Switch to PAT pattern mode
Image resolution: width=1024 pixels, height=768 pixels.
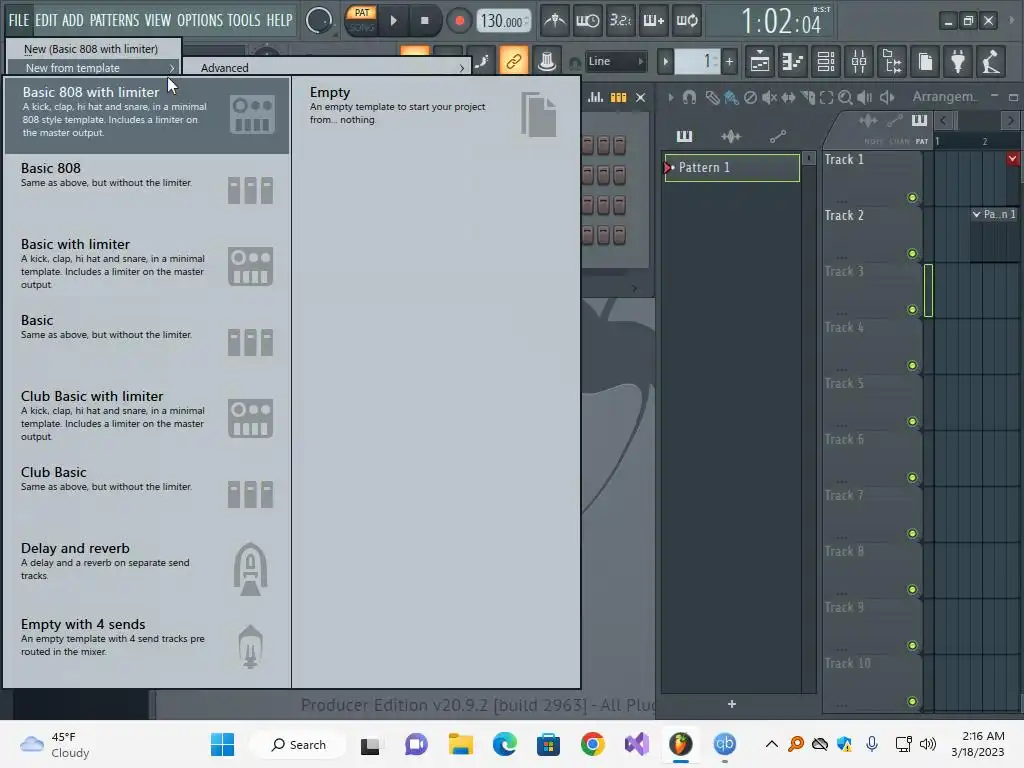362,13
